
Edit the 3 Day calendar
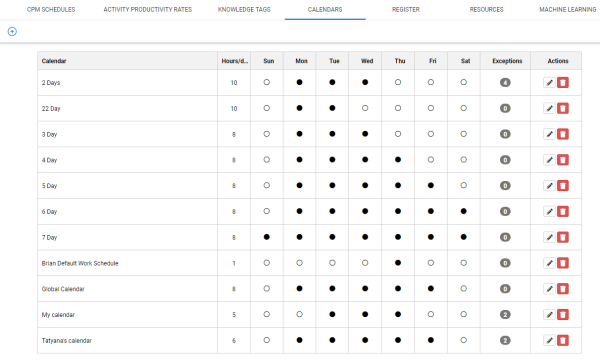pos(549,134)
